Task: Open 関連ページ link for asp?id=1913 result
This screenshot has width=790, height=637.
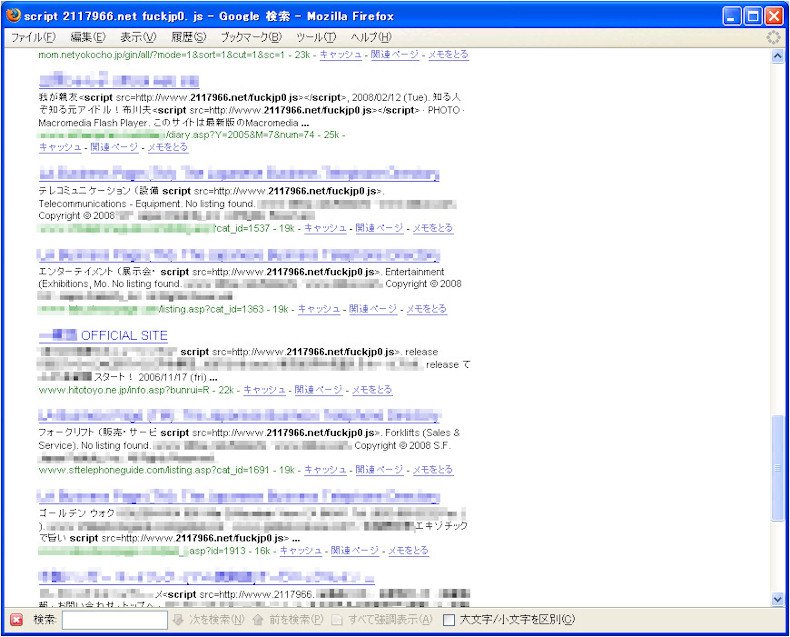Action: [355, 551]
